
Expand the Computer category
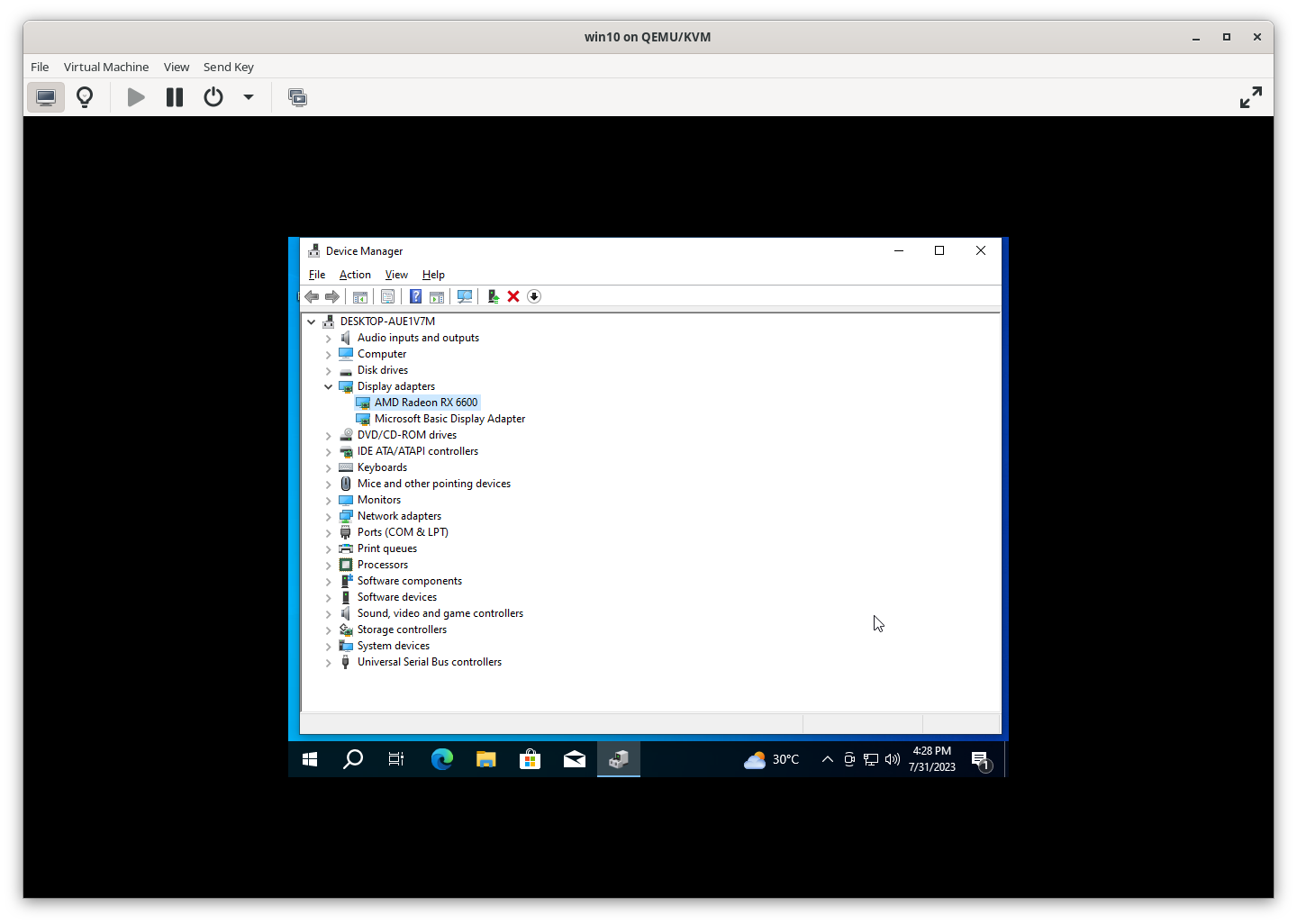coord(329,355)
